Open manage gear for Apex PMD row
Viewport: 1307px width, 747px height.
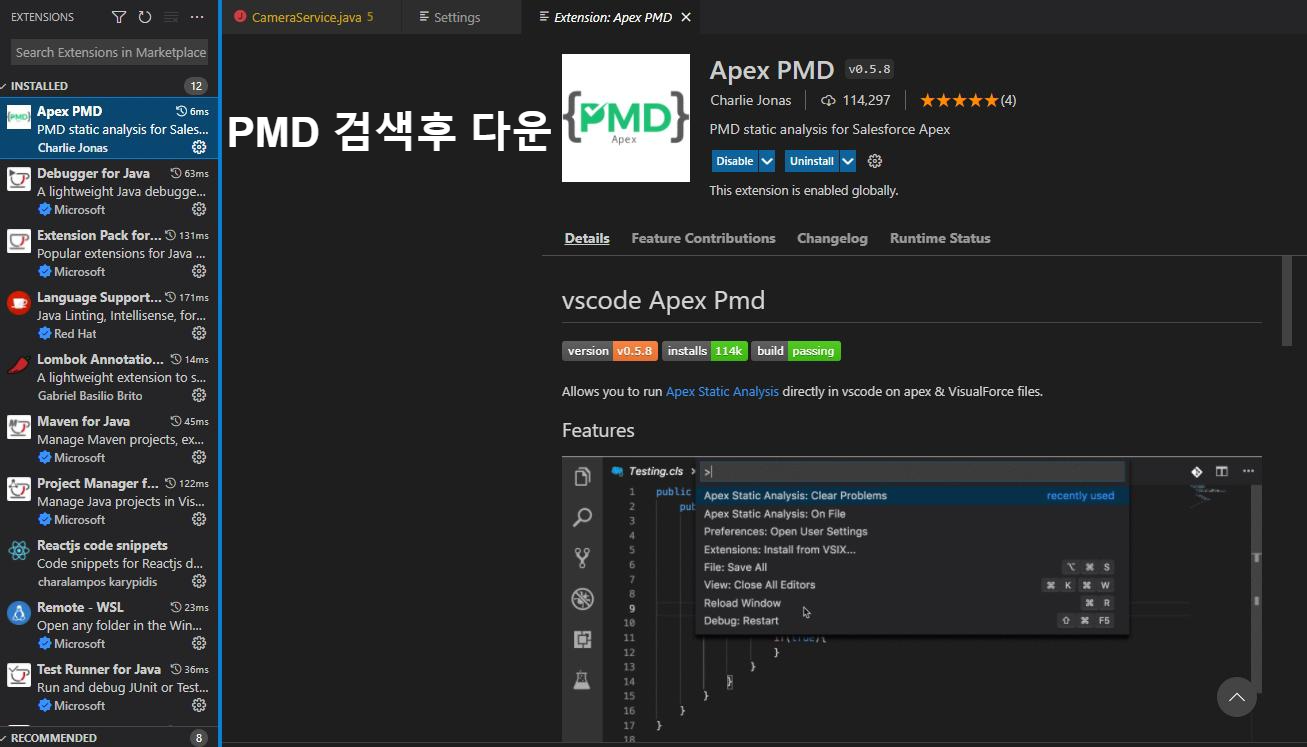(199, 147)
